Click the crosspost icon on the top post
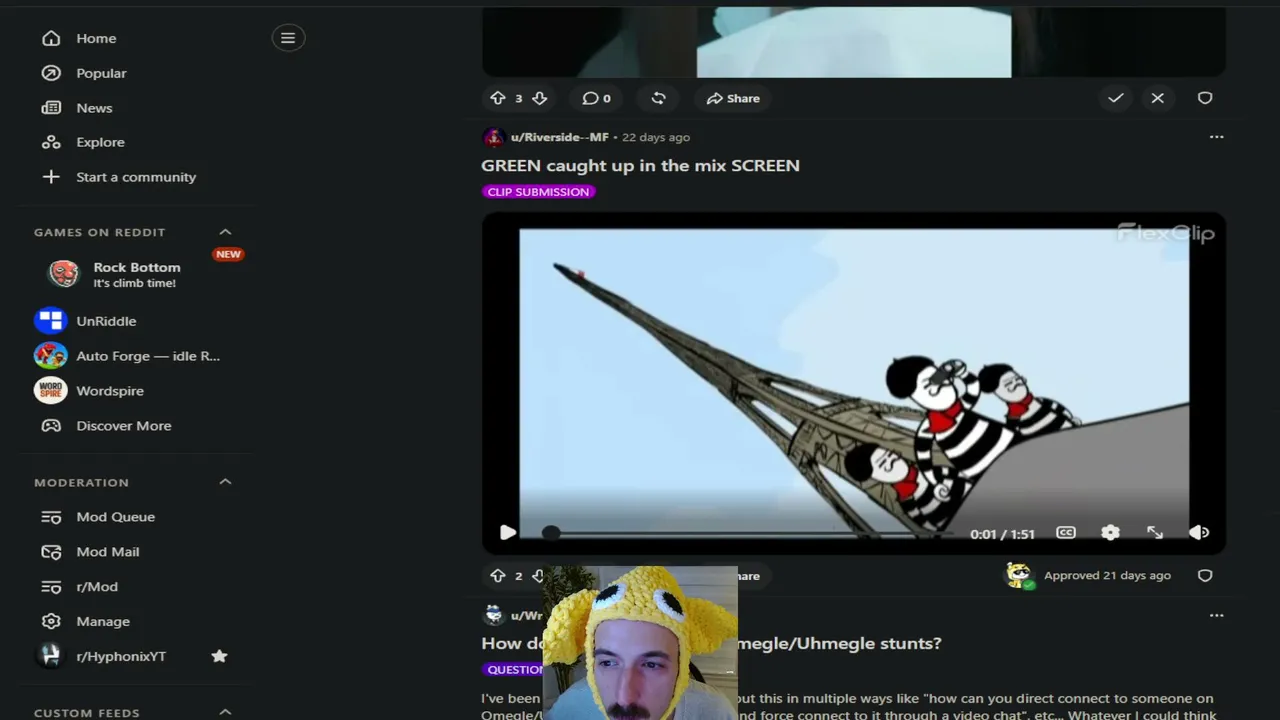This screenshot has width=1280, height=720. [658, 98]
